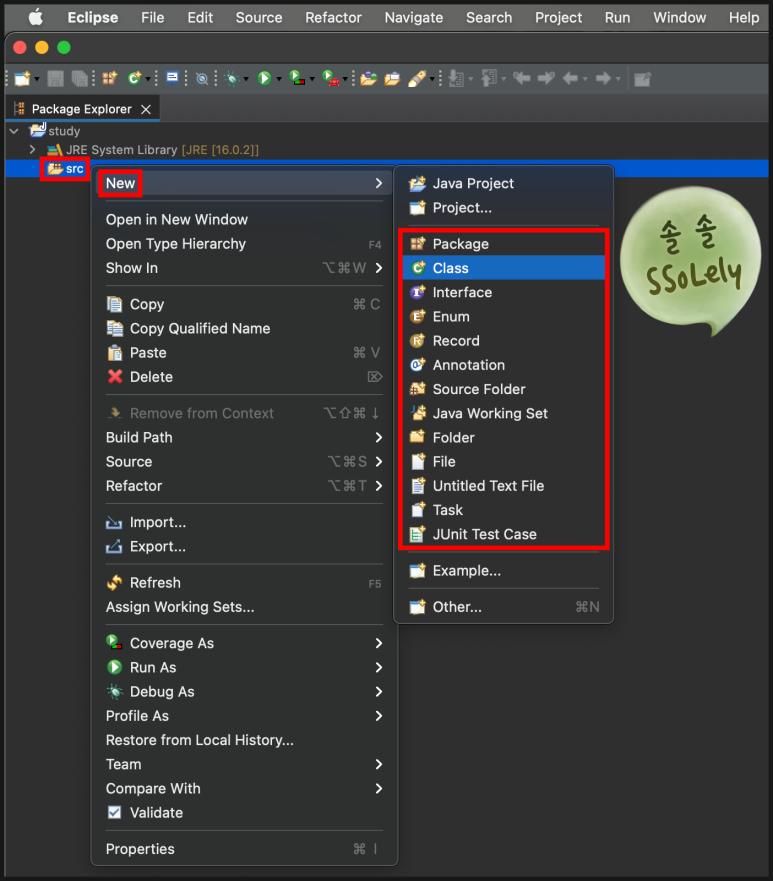
Task: Click the Save toolbar icon
Action: [x=55, y=79]
